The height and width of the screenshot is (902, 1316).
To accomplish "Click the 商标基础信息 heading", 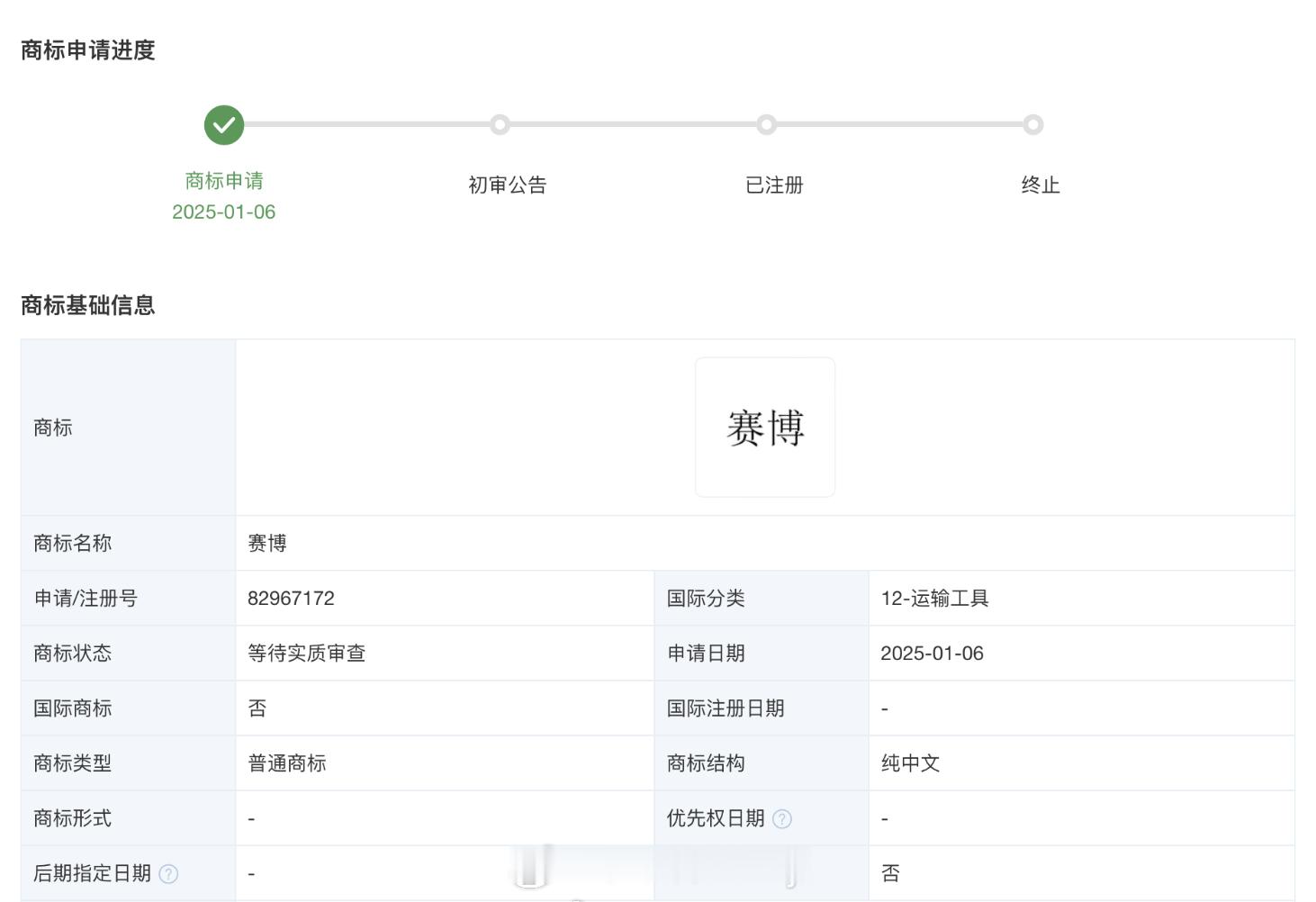I will pyautogui.click(x=88, y=306).
